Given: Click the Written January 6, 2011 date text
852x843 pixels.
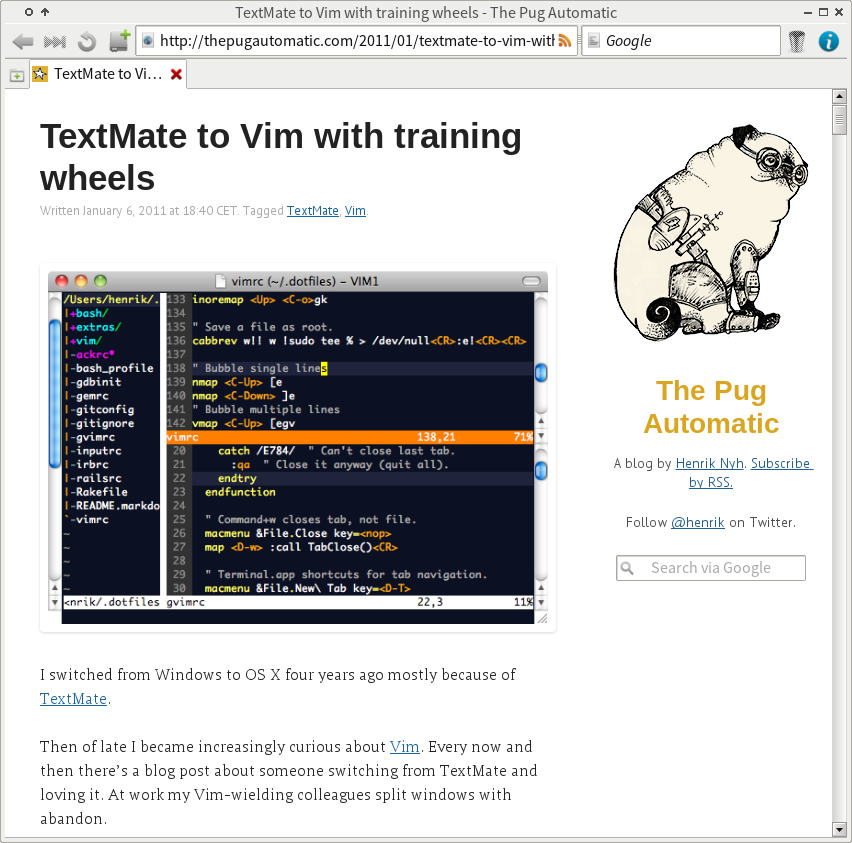Looking at the screenshot, I should click(x=139, y=211).
